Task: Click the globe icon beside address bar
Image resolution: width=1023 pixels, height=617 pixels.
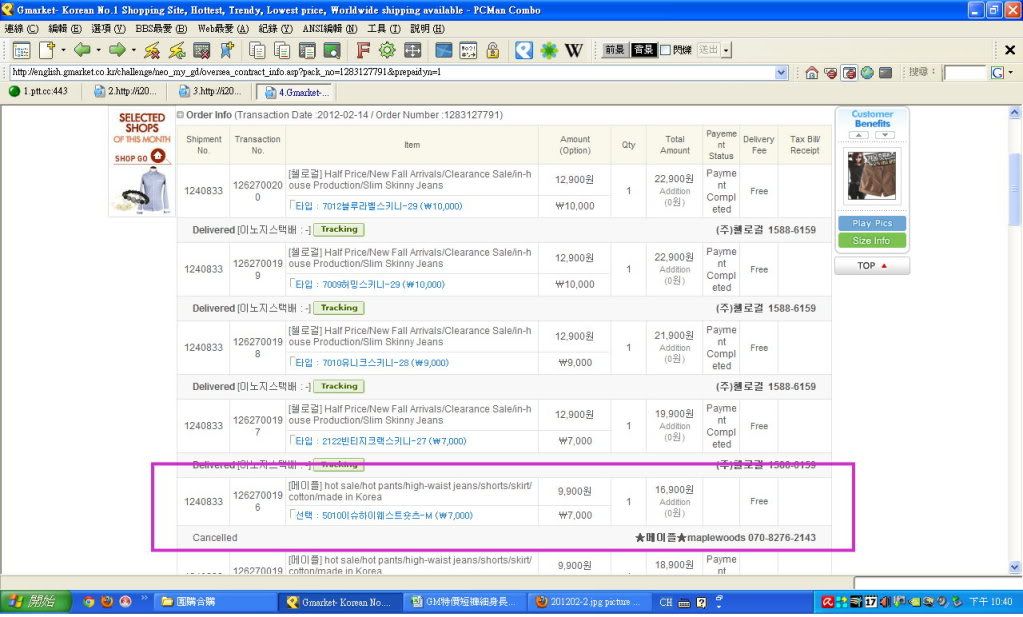Action: 866,73
